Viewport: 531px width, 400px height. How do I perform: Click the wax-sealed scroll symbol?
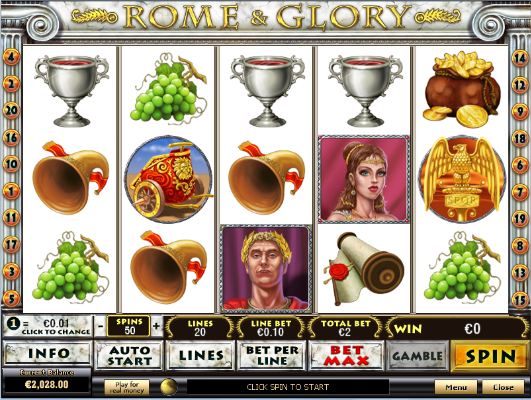pyautogui.click(x=364, y=268)
